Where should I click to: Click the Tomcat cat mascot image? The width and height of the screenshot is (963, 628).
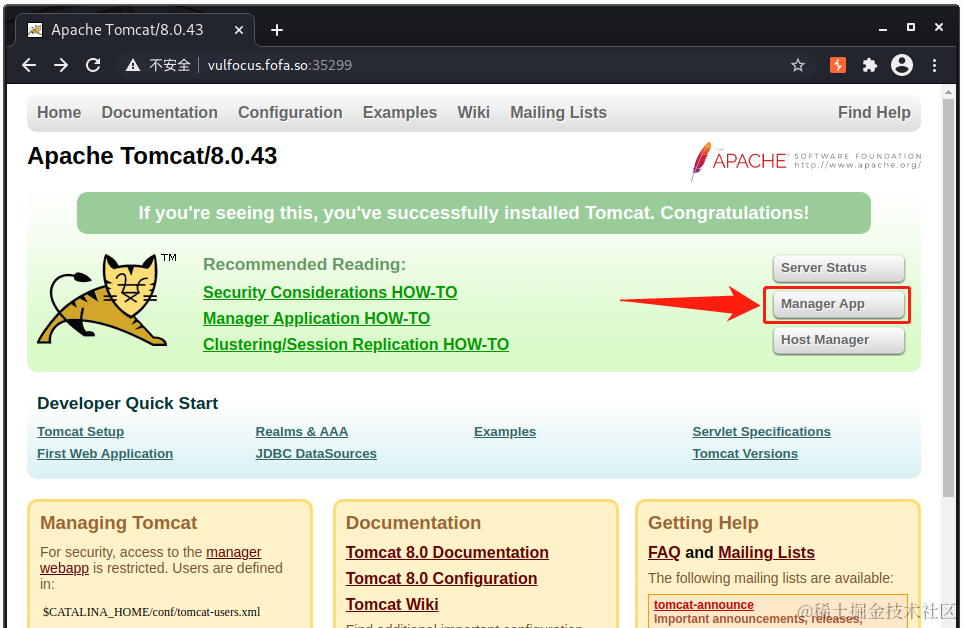click(x=106, y=299)
